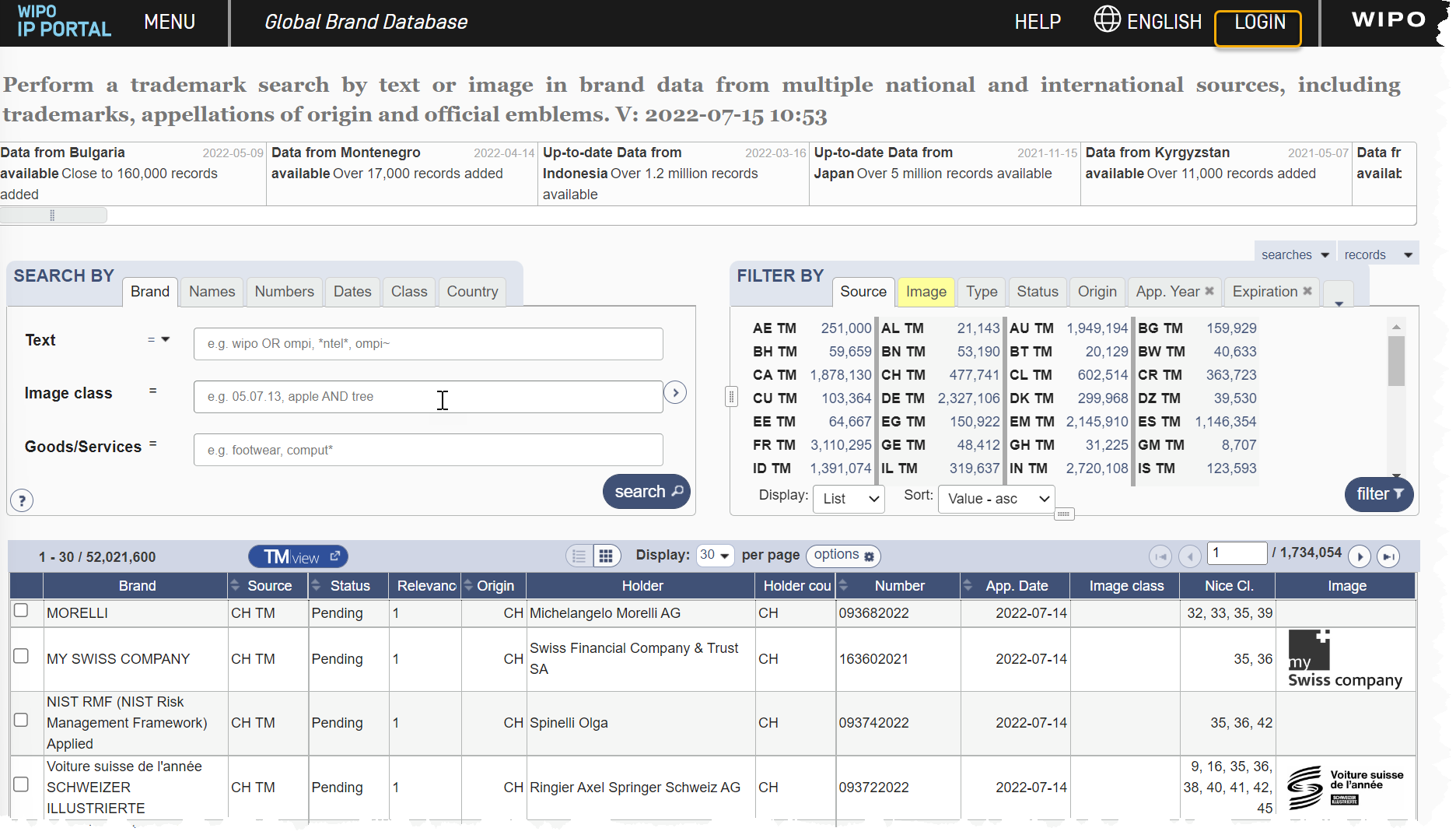Switch results to grid view

[607, 556]
